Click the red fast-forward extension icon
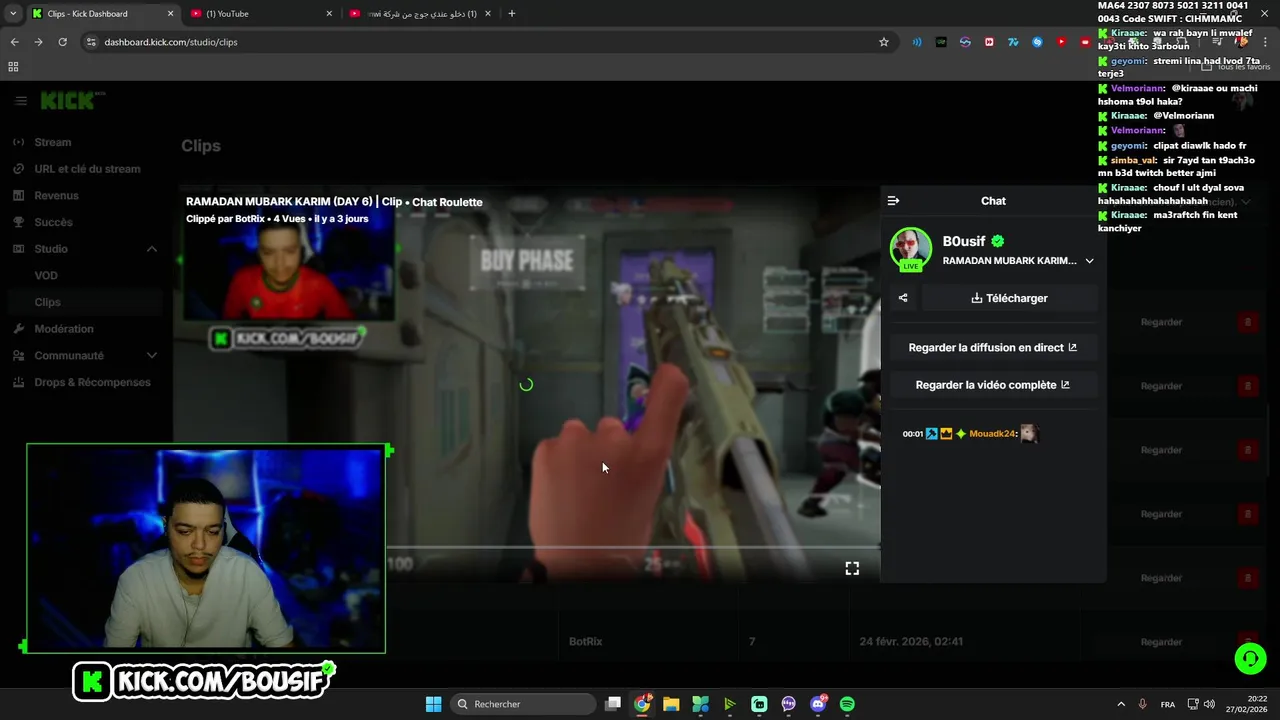This screenshot has height=720, width=1280. 989,42
